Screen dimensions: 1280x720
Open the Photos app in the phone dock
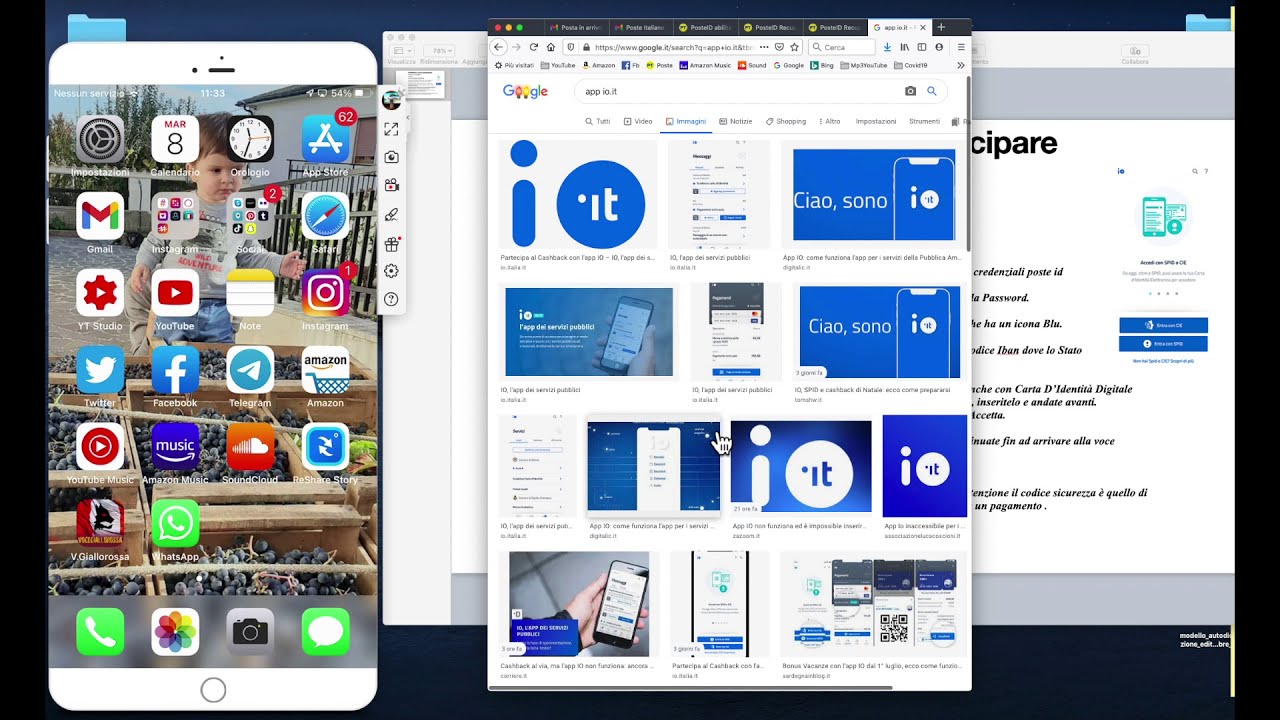click(x=175, y=631)
